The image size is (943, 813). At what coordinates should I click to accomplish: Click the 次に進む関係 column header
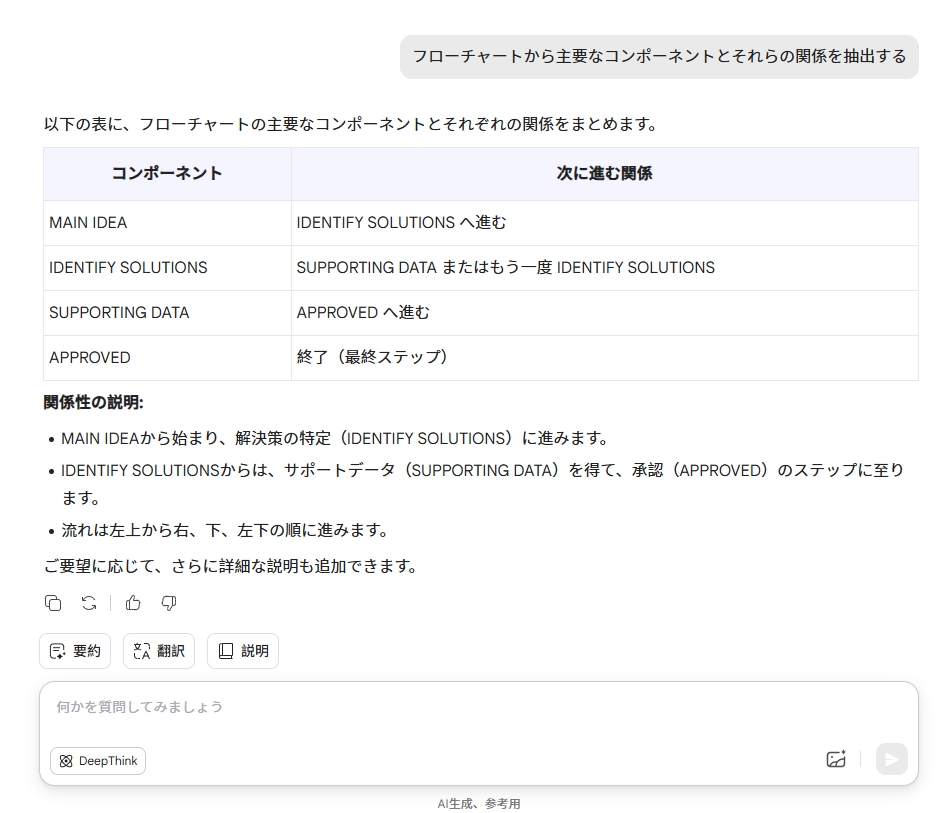tap(604, 174)
